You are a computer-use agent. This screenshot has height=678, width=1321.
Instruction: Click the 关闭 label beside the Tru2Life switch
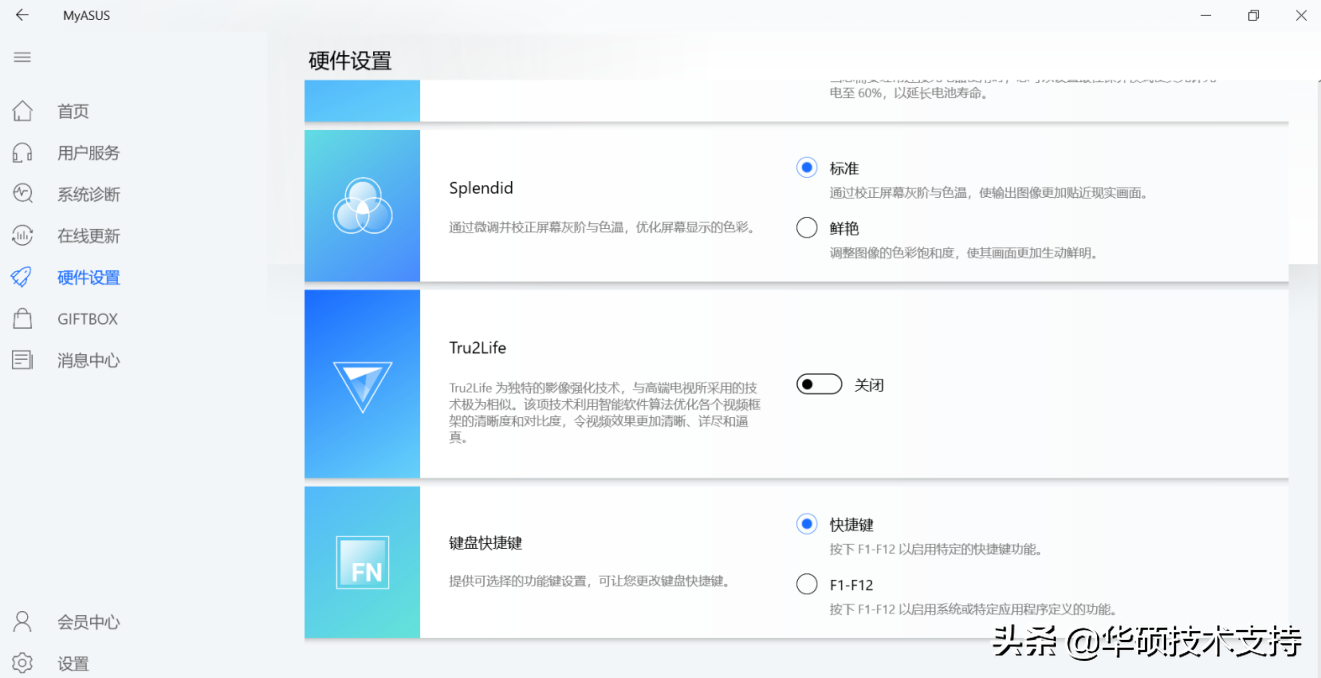(869, 385)
